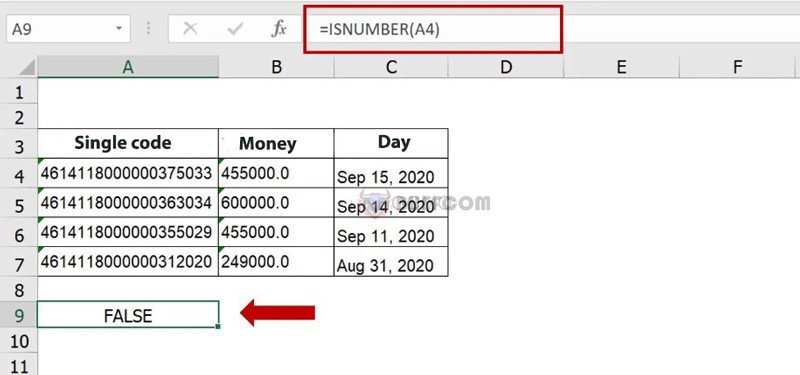The image size is (800, 375).
Task: Select the Aug 31, 2020 date cell
Action: tap(391, 262)
